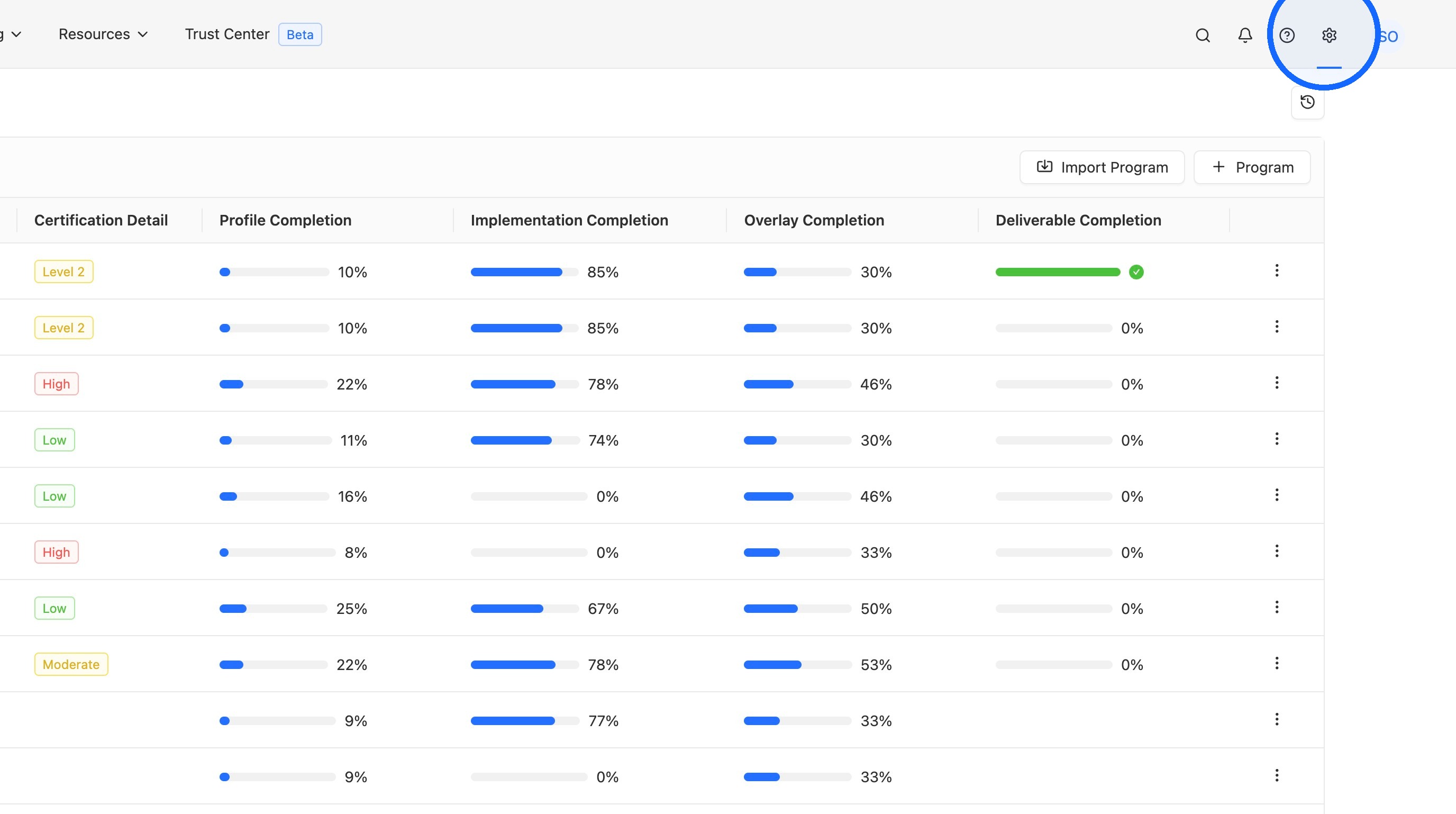Open row menu for 16% profile Low row
Screen dimensions: 1456x814
pyautogui.click(x=1276, y=495)
